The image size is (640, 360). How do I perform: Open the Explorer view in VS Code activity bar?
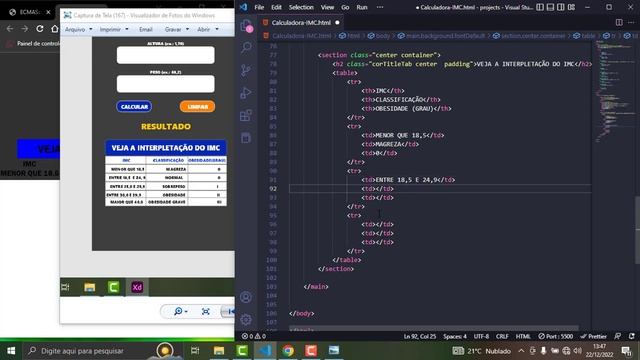[246, 26]
